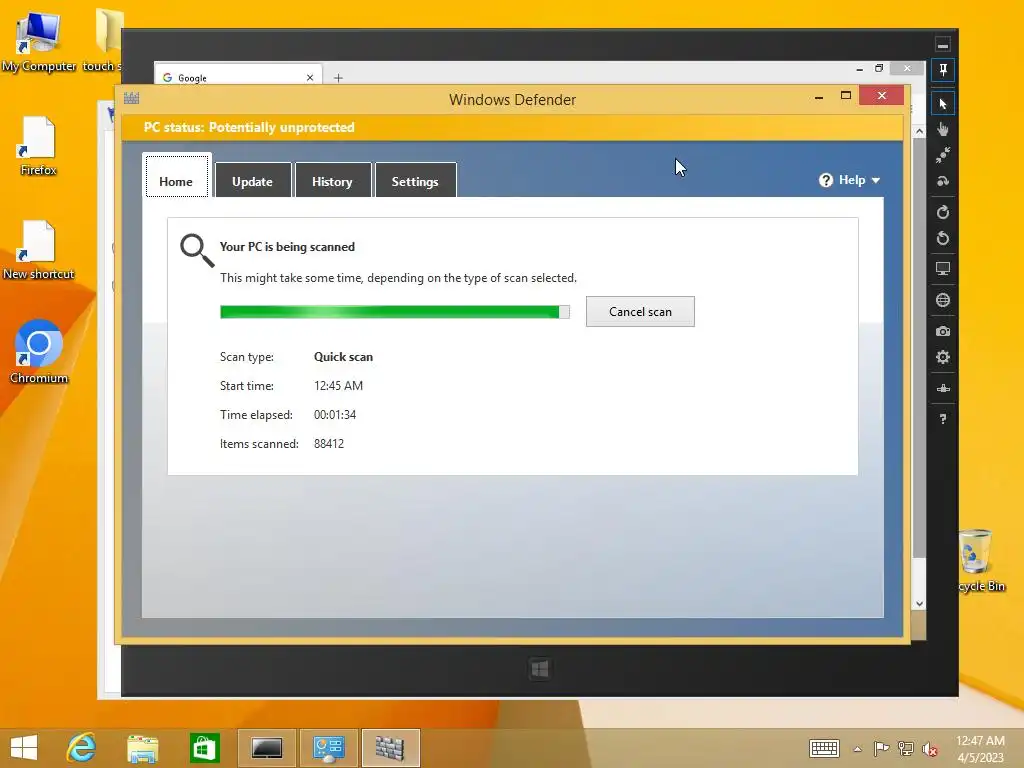Open Windows Store from taskbar
The image size is (1024, 768).
tap(204, 748)
